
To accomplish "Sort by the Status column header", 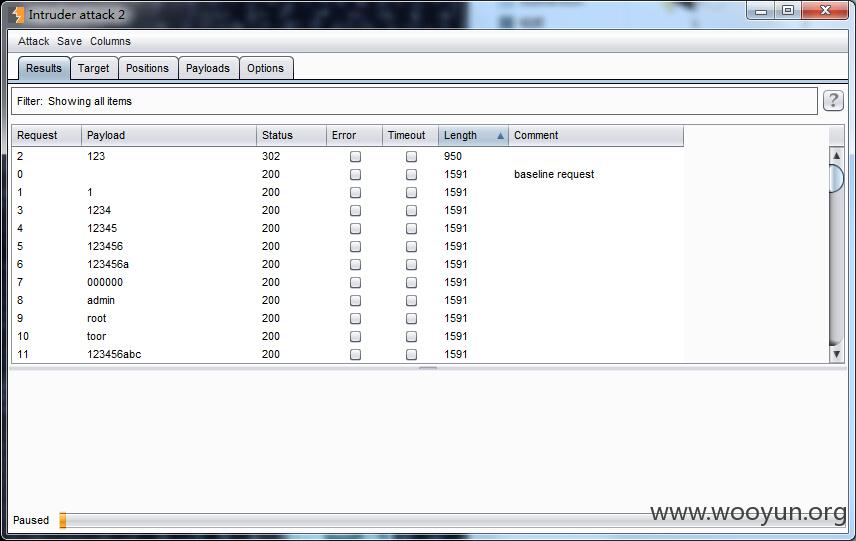I will [x=291, y=135].
